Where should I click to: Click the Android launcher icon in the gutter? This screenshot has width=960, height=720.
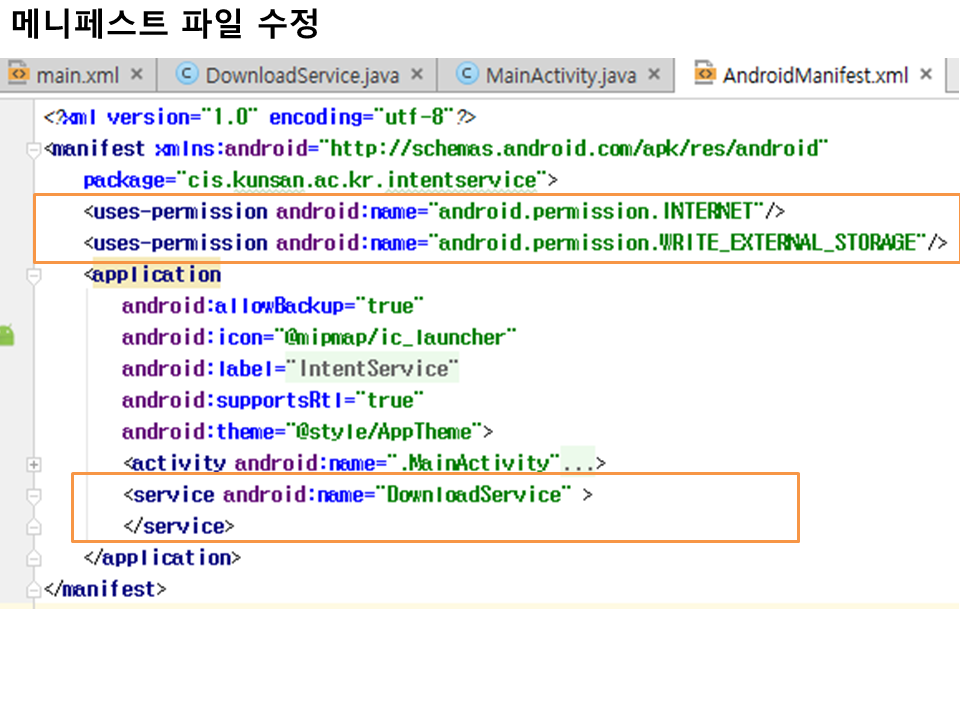6,336
